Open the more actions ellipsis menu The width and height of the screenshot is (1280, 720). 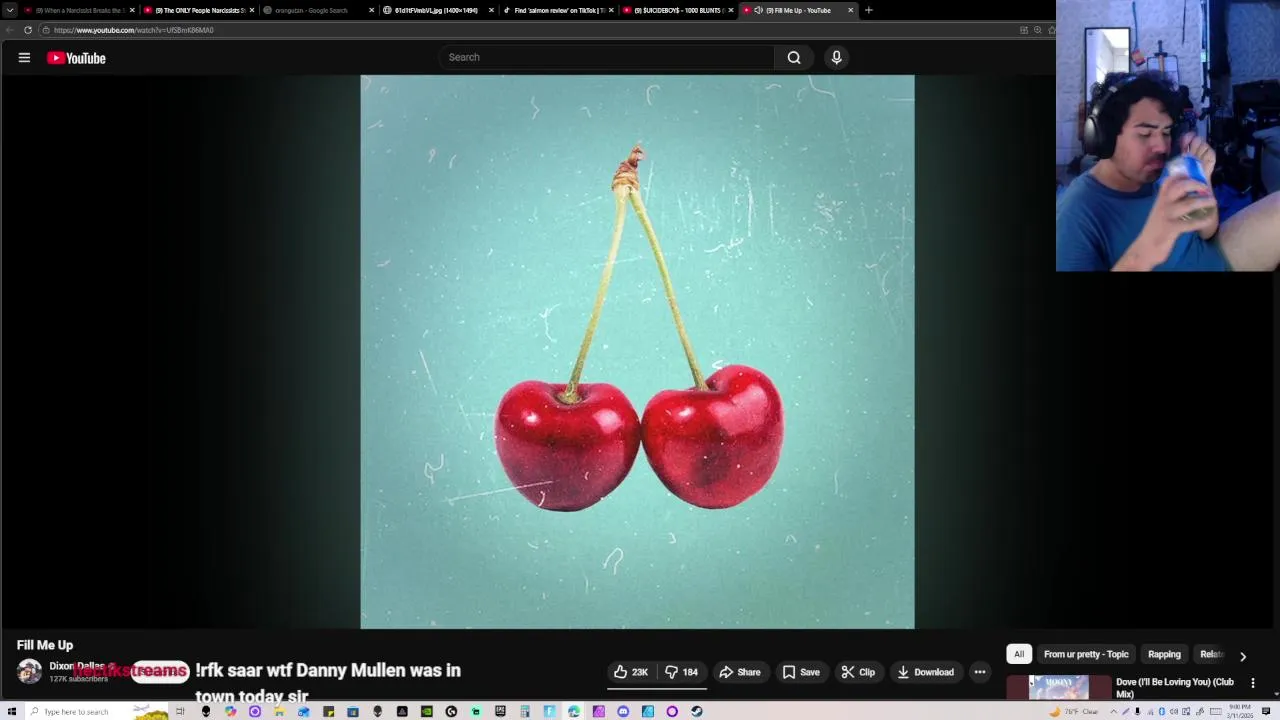coord(980,672)
